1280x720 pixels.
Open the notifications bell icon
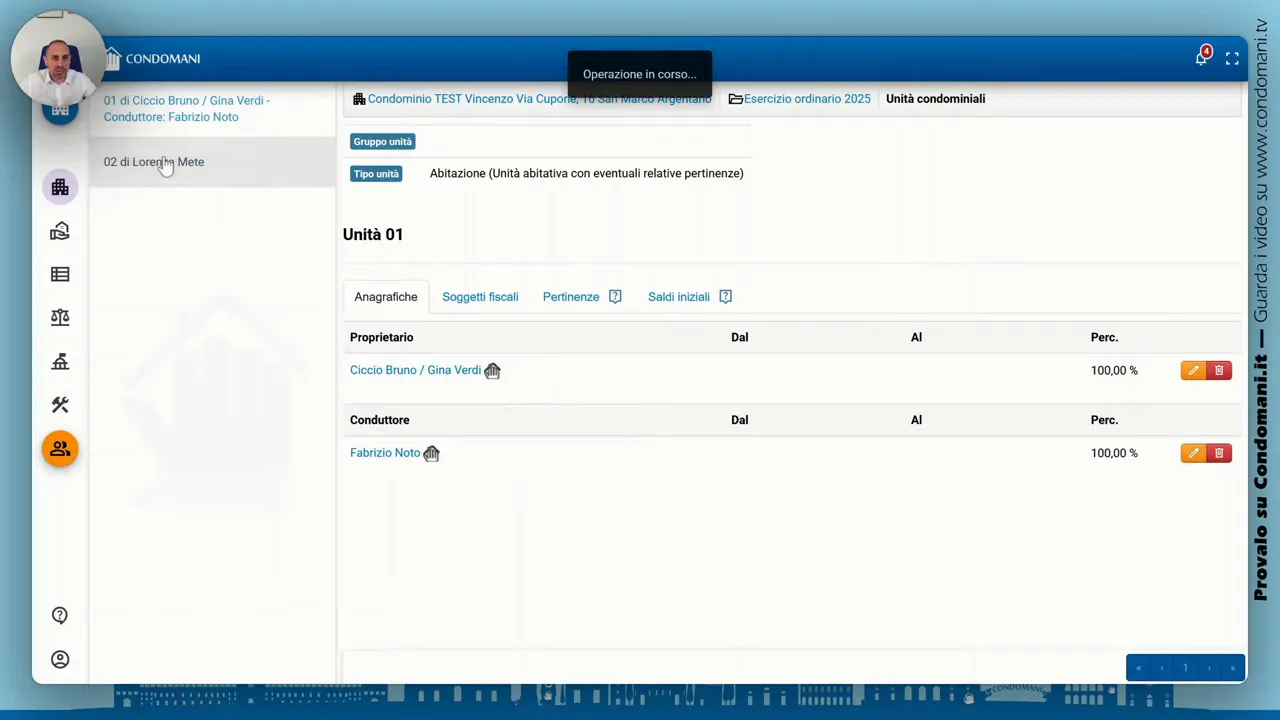tap(1201, 58)
